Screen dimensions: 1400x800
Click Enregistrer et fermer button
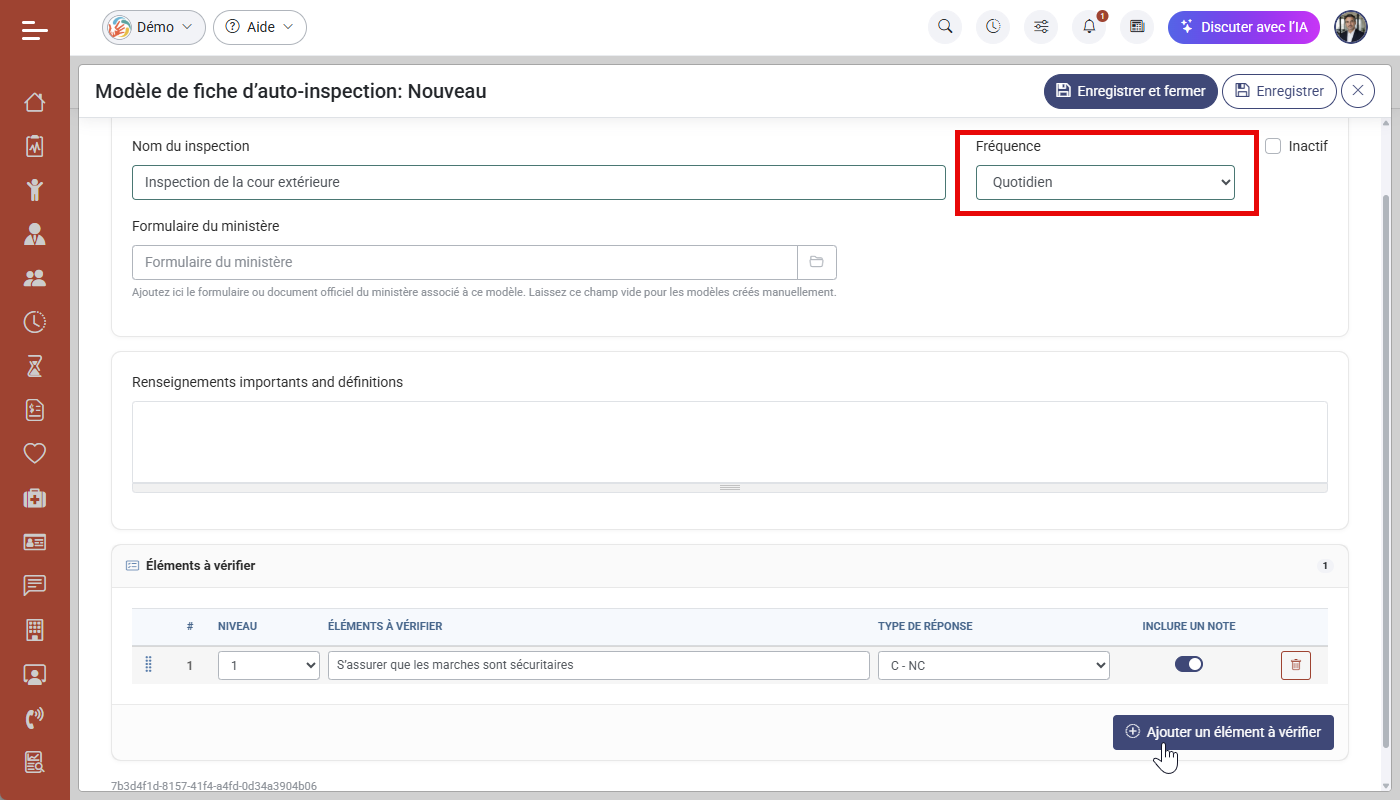[1131, 91]
